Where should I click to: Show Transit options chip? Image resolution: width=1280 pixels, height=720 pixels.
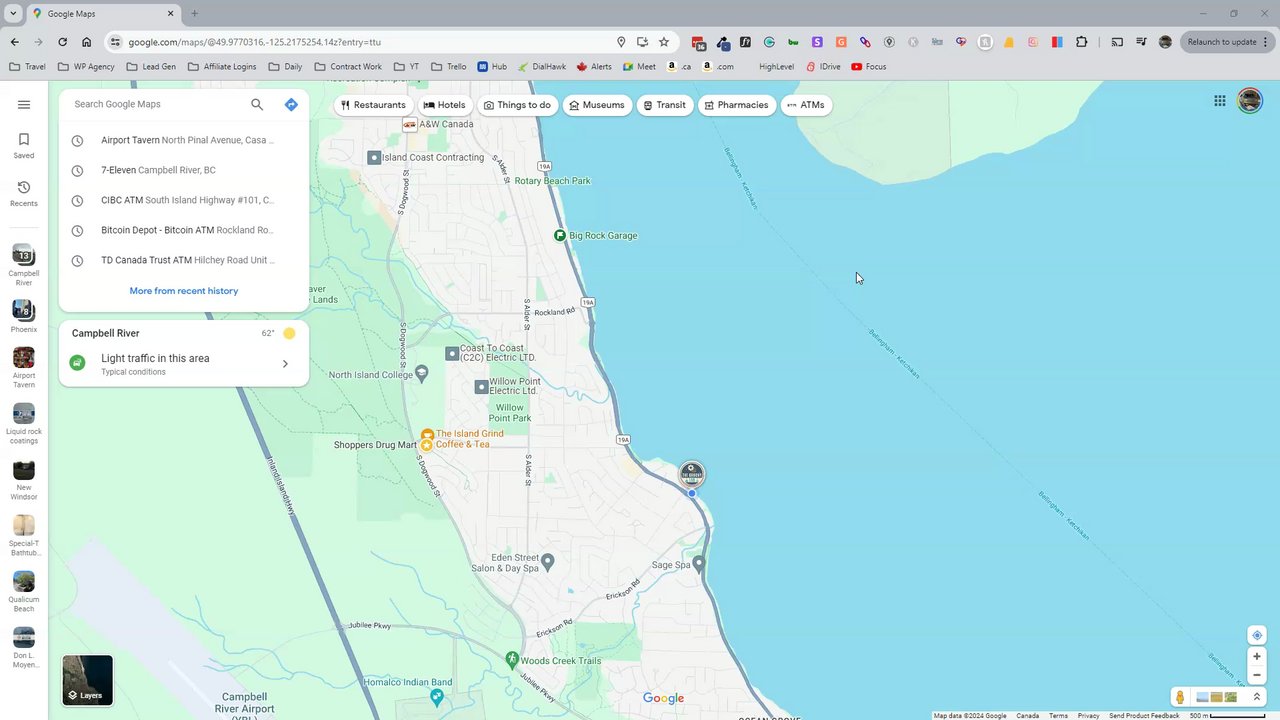pos(664,105)
